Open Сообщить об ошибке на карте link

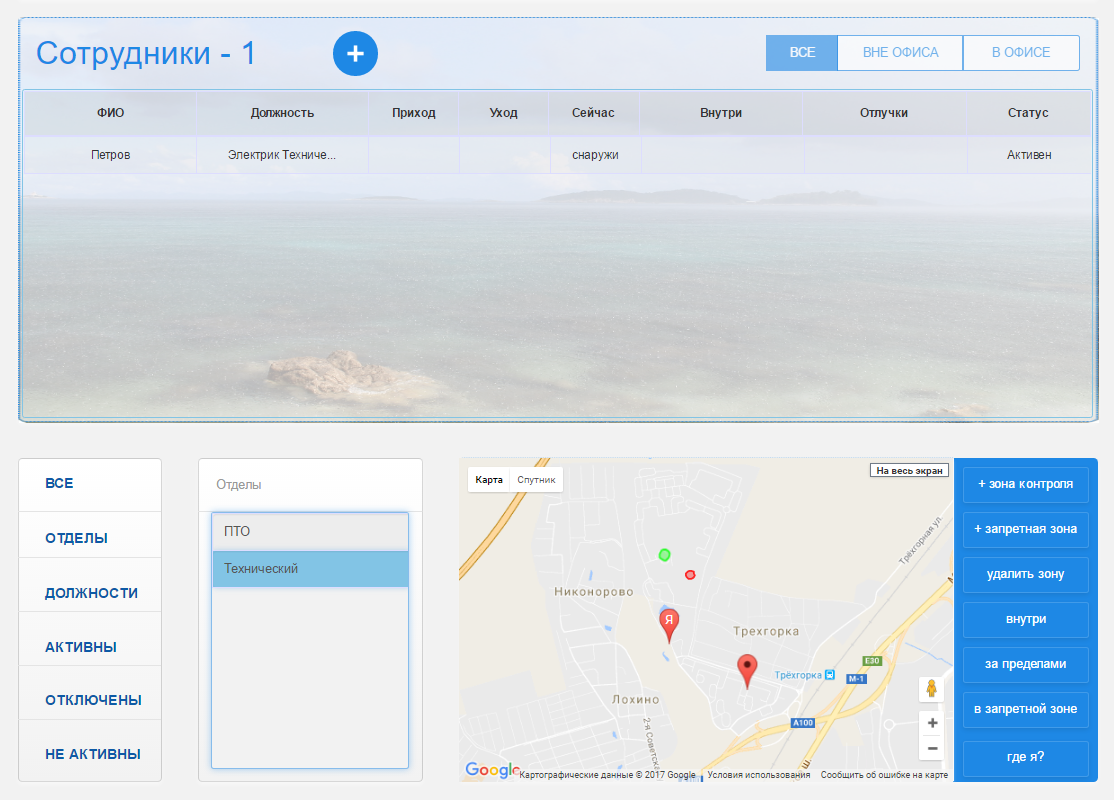[885, 775]
